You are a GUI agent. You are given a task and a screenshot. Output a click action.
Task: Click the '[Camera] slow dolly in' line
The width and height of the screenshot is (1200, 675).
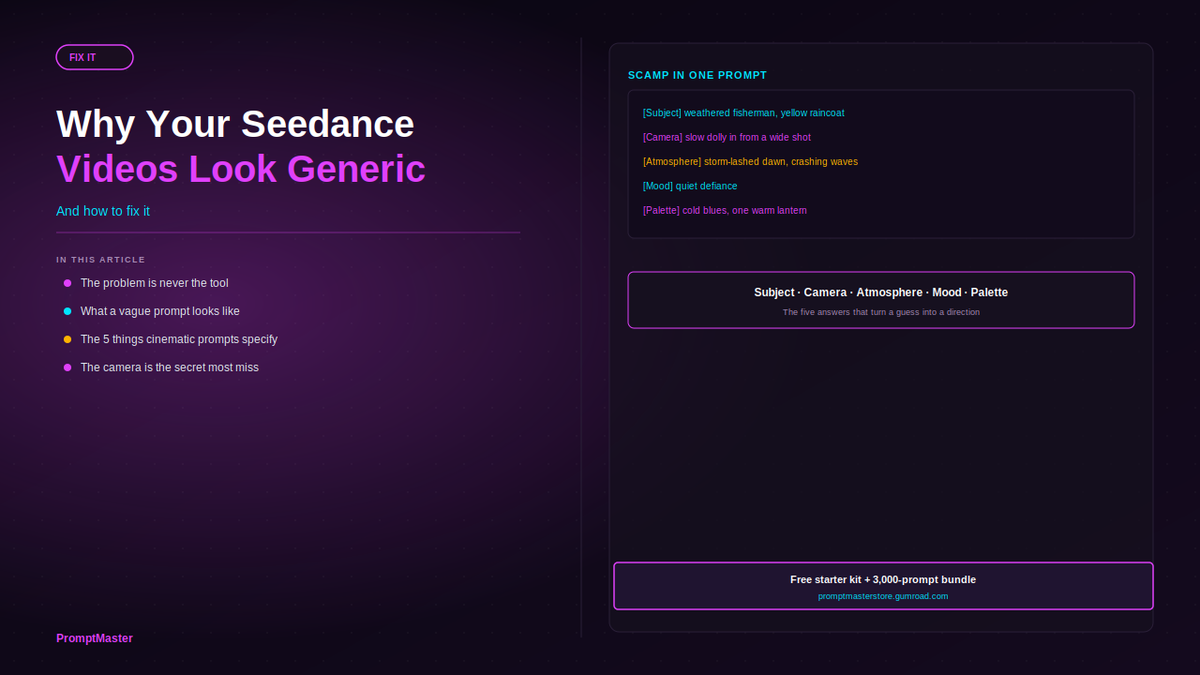pyautogui.click(x=726, y=137)
